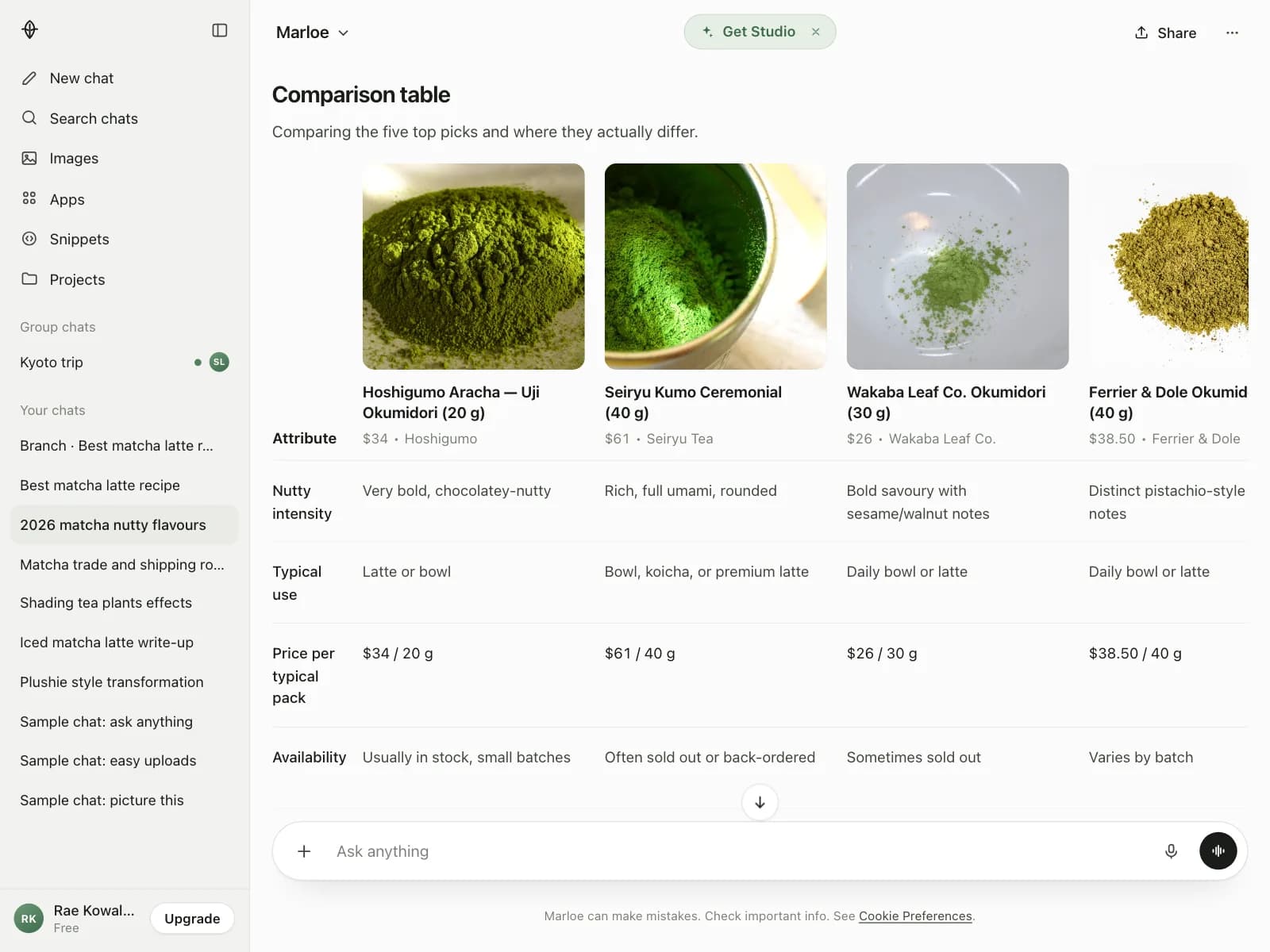Image resolution: width=1270 pixels, height=952 pixels.
Task: Click 'Often sold out or back-ordered' cell
Action: pyautogui.click(x=710, y=758)
